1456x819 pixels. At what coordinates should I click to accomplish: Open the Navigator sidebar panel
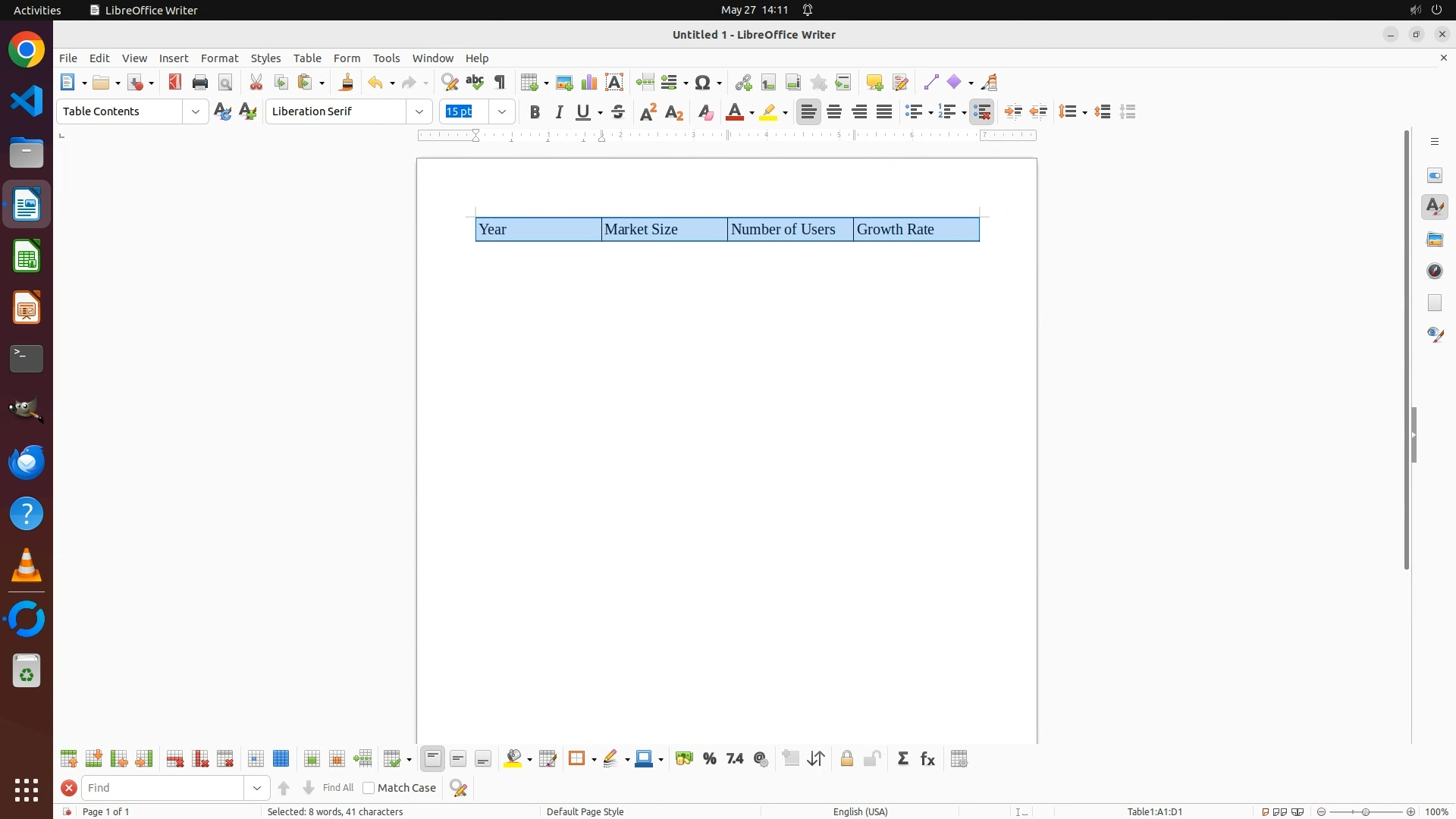1435,271
